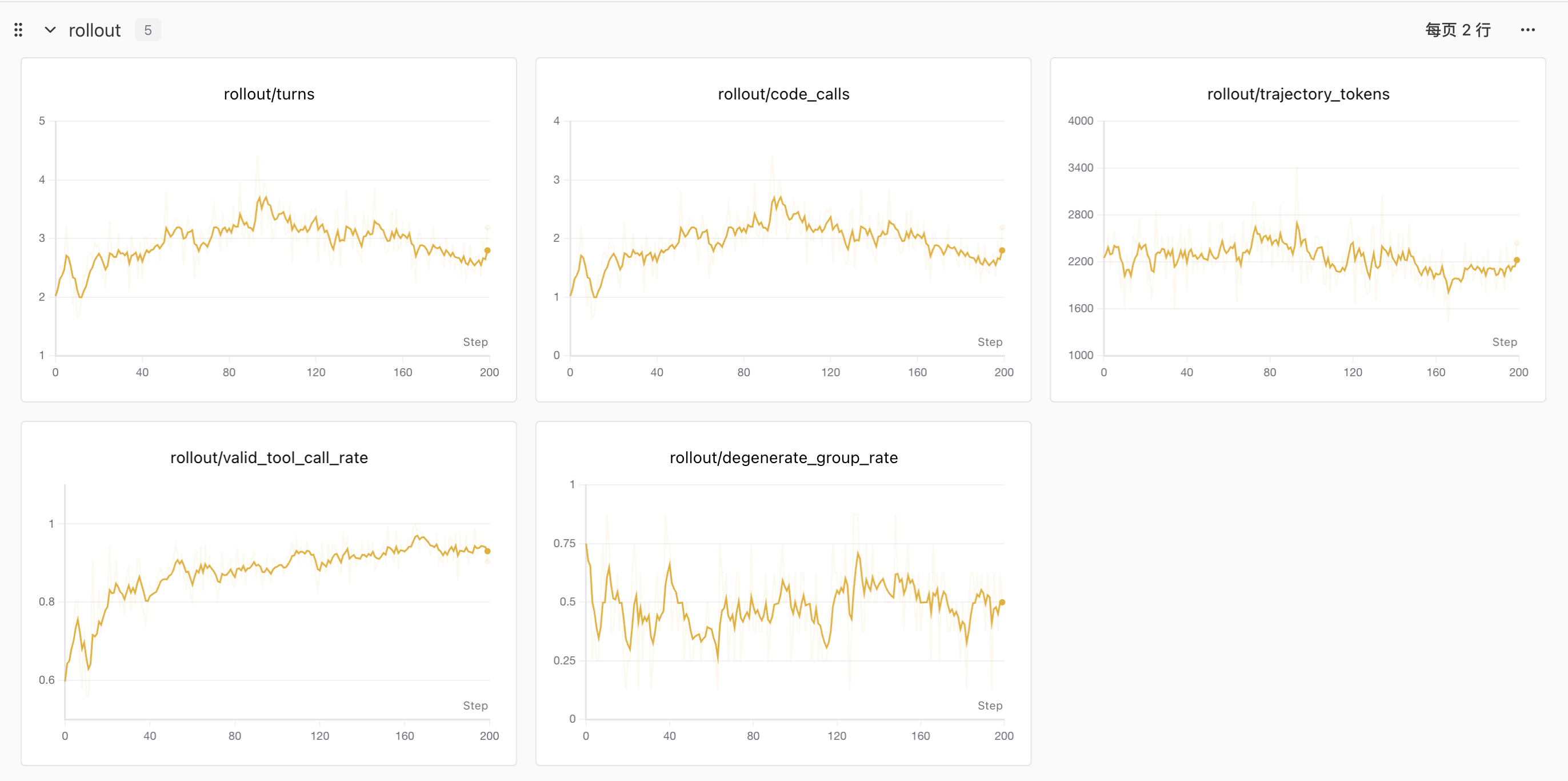Click the Step axis label in rollout/turns
Screen dimensions: 1568x781
[x=475, y=342]
